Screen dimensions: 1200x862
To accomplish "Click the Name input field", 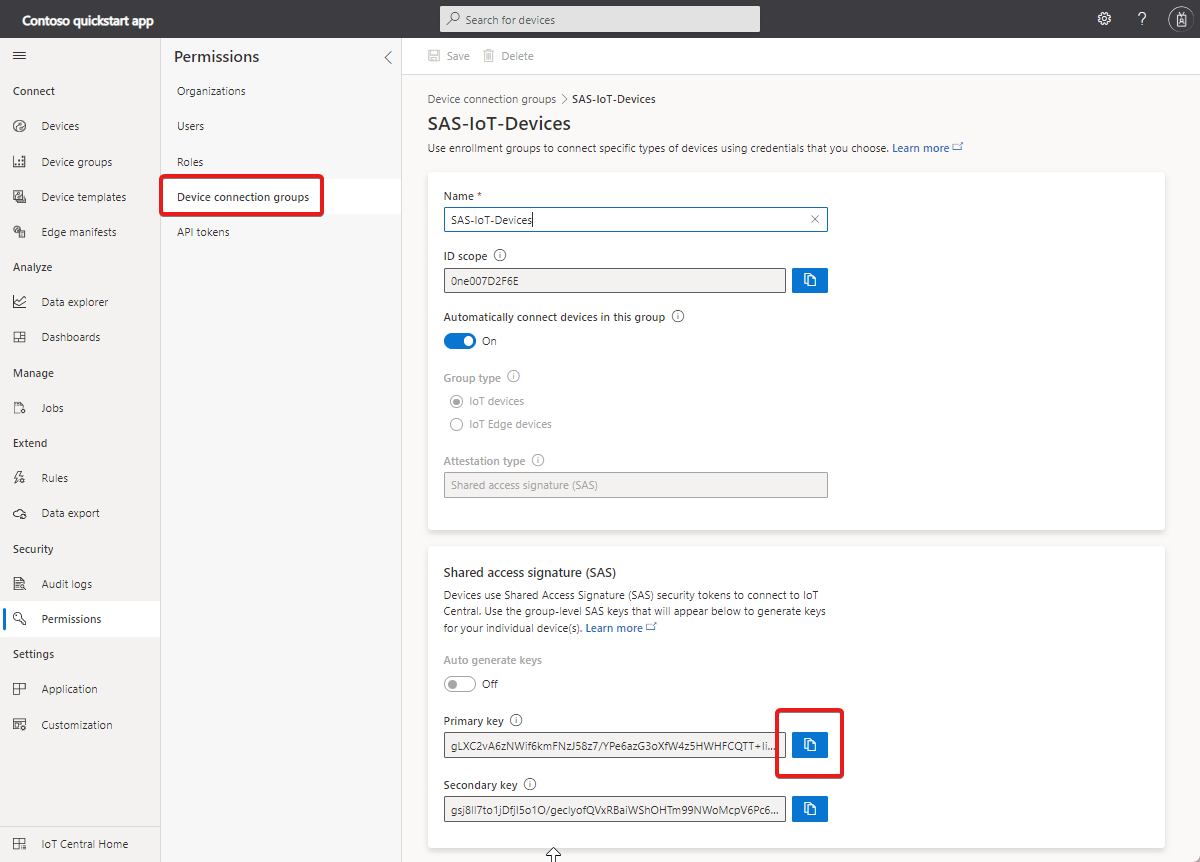I will [636, 219].
